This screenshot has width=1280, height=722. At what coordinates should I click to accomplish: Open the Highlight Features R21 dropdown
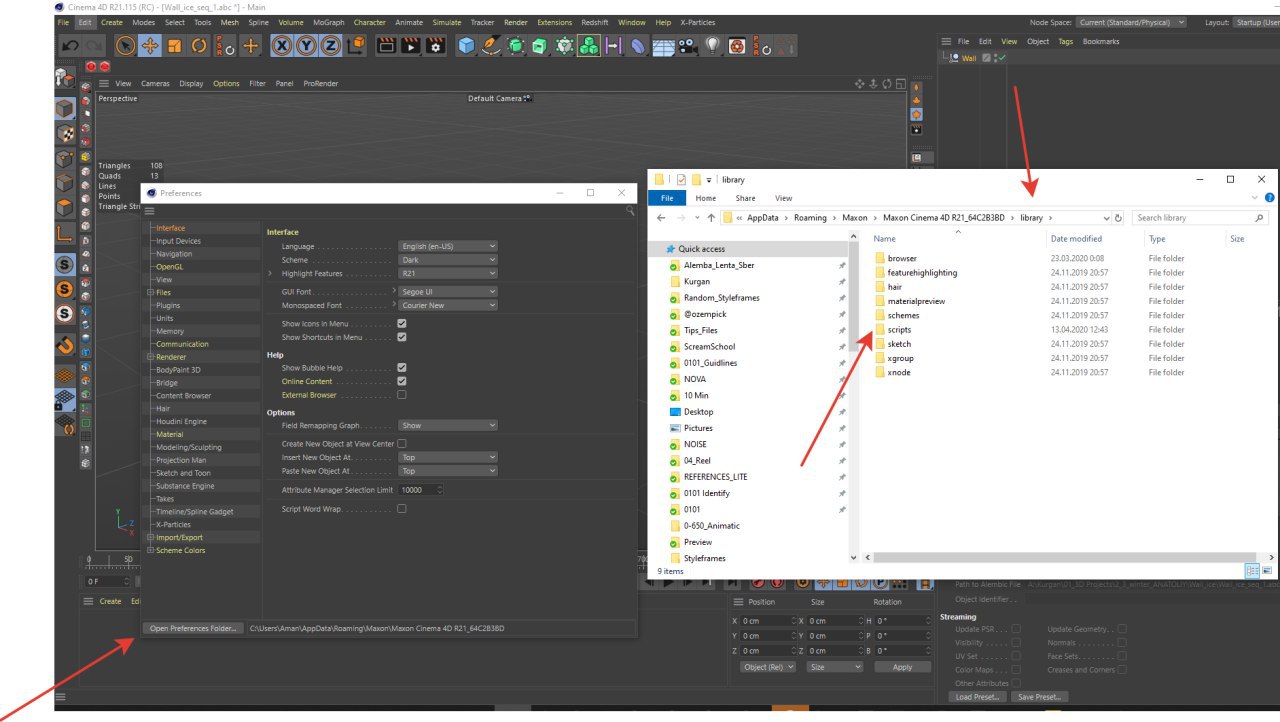pyautogui.click(x=447, y=273)
